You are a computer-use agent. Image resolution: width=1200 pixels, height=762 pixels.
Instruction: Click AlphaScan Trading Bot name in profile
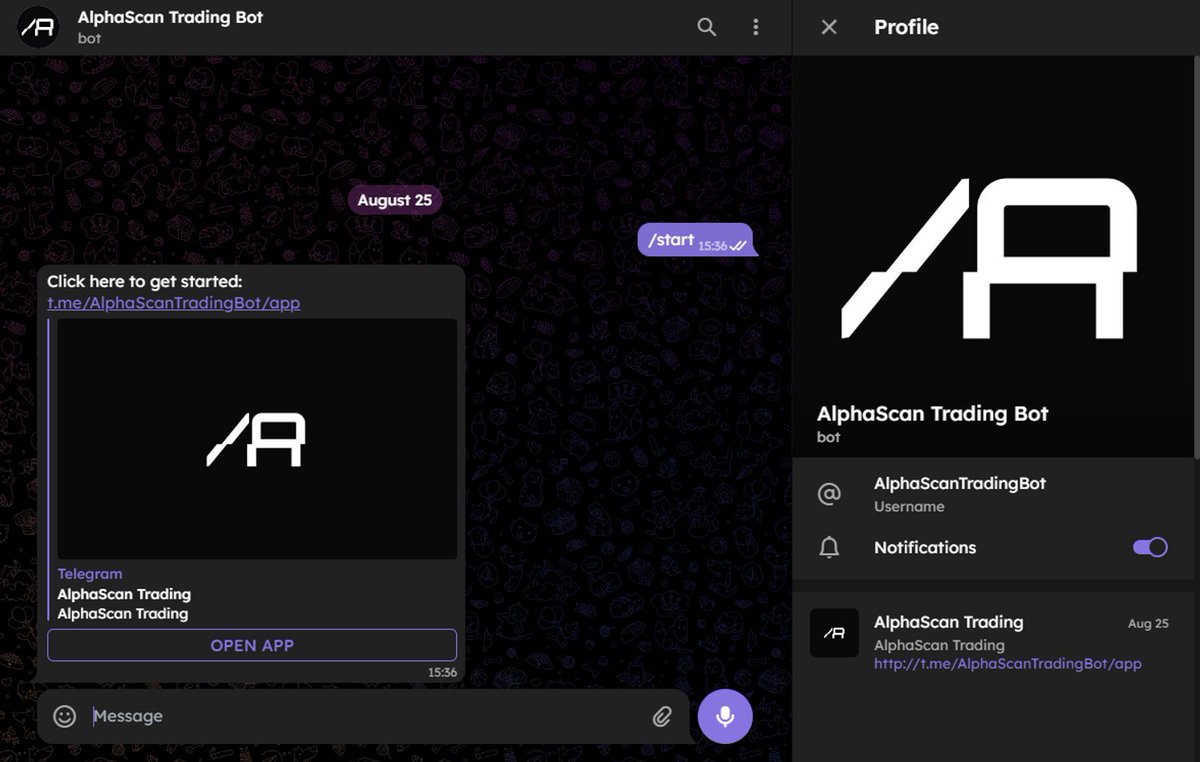(x=933, y=414)
